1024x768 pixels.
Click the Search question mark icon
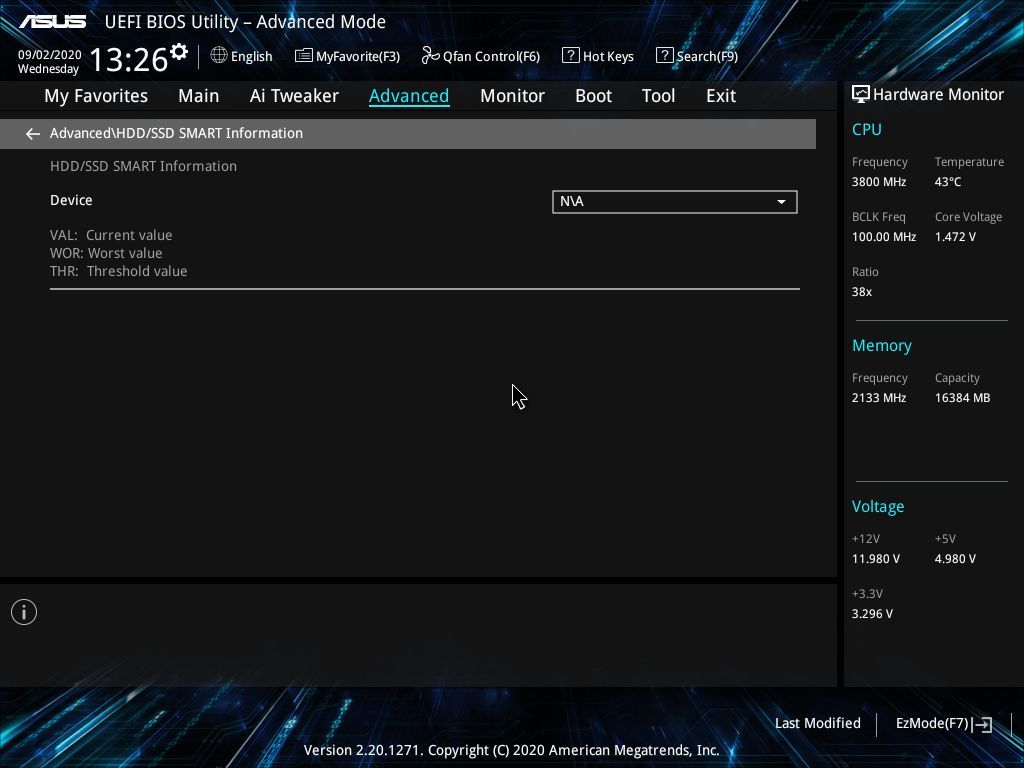pos(664,56)
